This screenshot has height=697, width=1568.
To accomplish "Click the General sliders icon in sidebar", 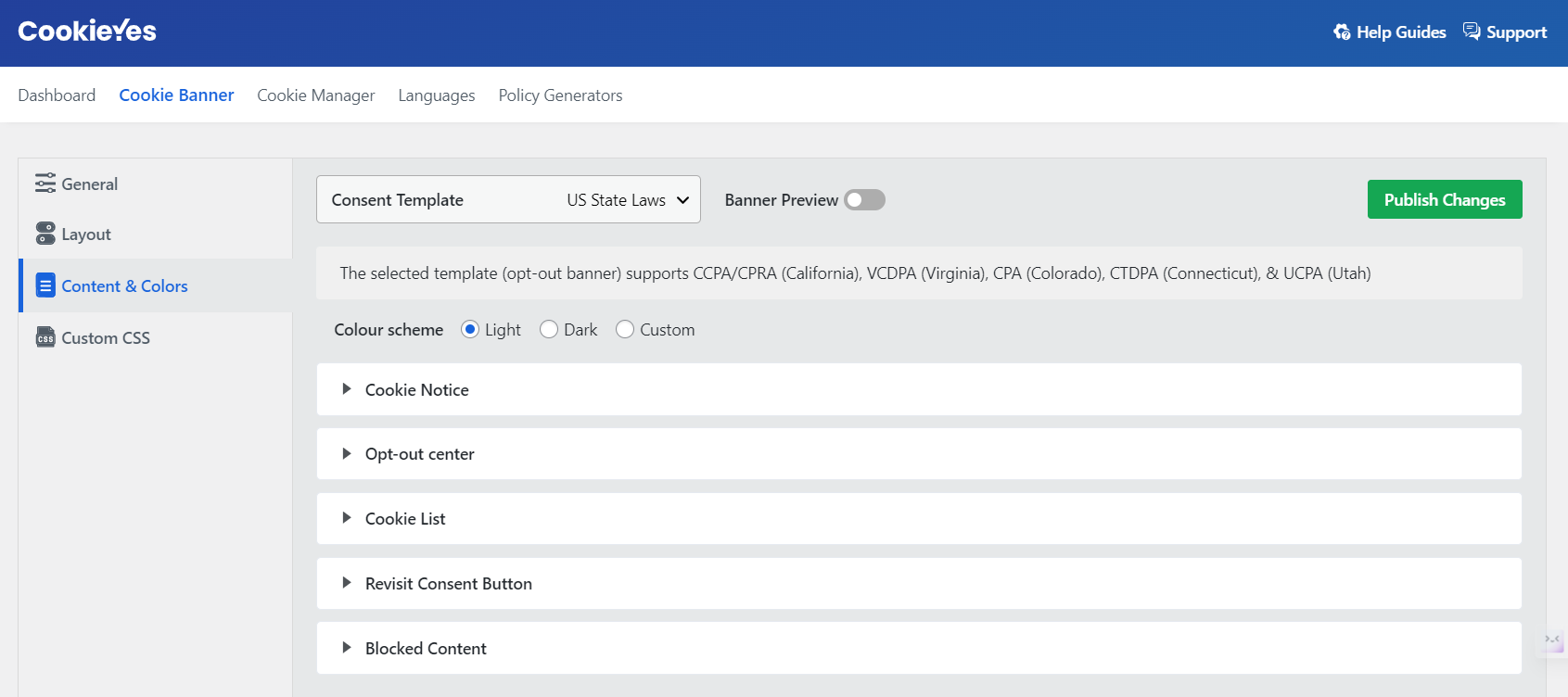I will pyautogui.click(x=45, y=184).
